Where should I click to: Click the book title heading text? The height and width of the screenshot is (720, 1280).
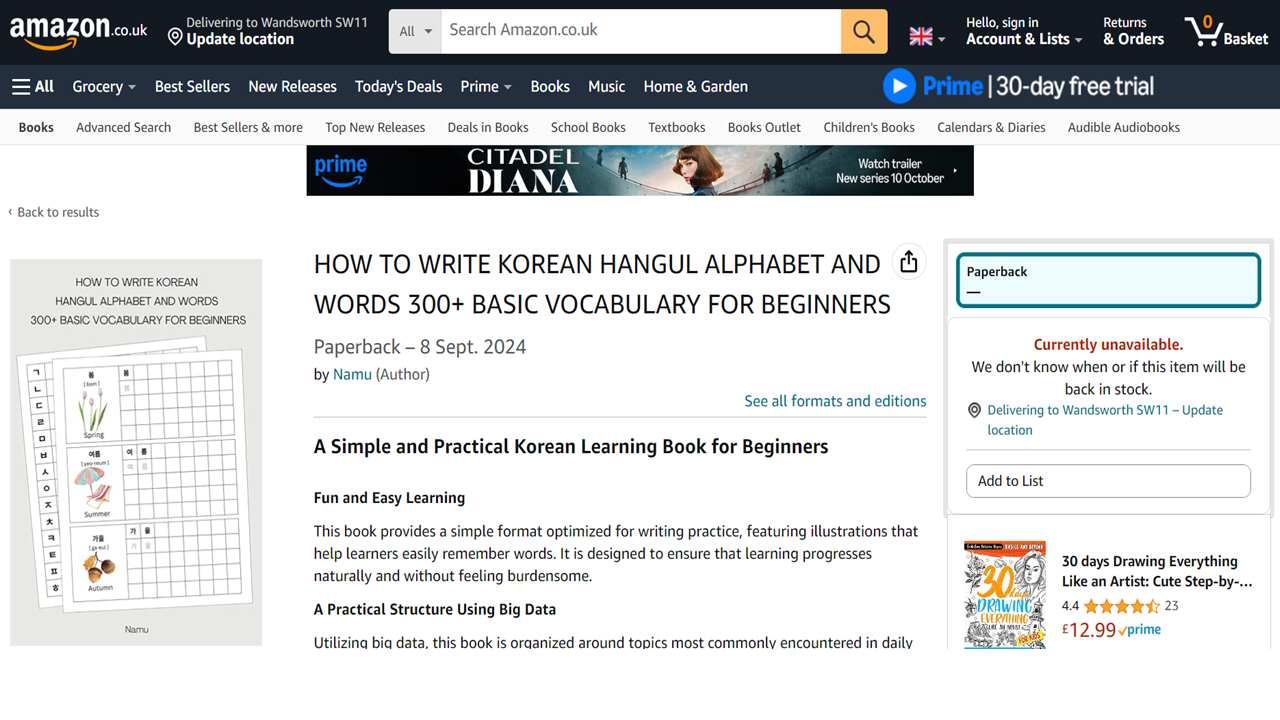(602, 284)
